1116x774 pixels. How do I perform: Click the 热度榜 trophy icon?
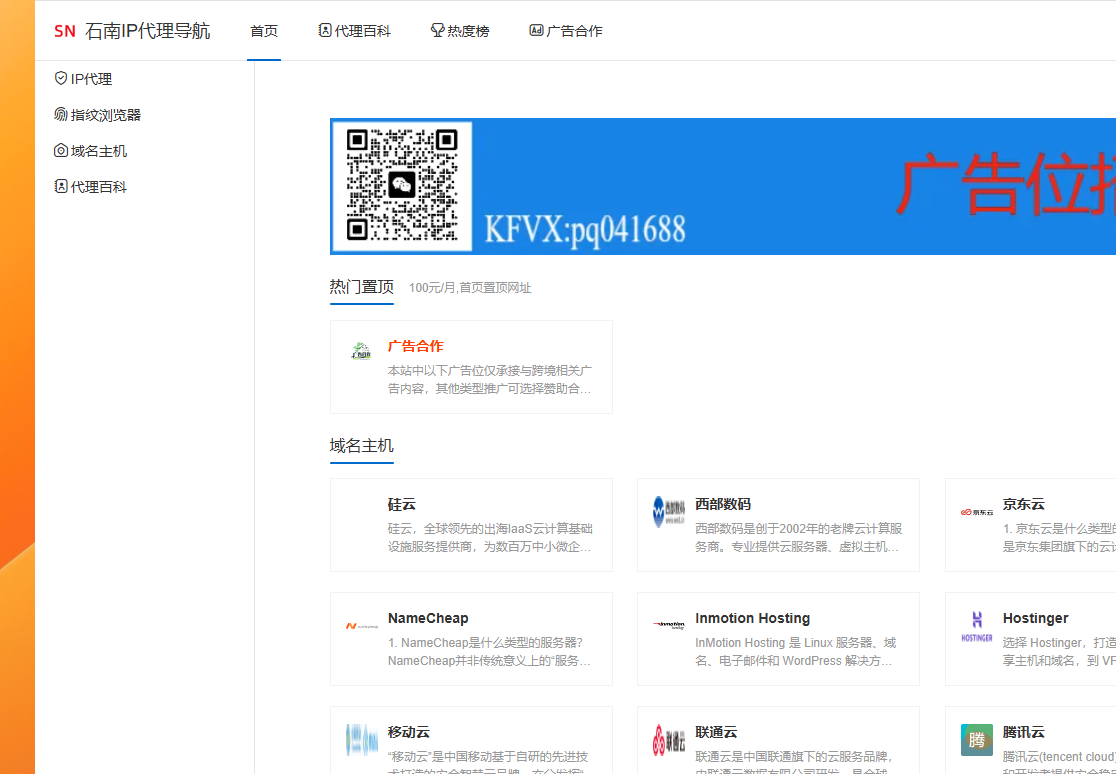click(x=438, y=31)
